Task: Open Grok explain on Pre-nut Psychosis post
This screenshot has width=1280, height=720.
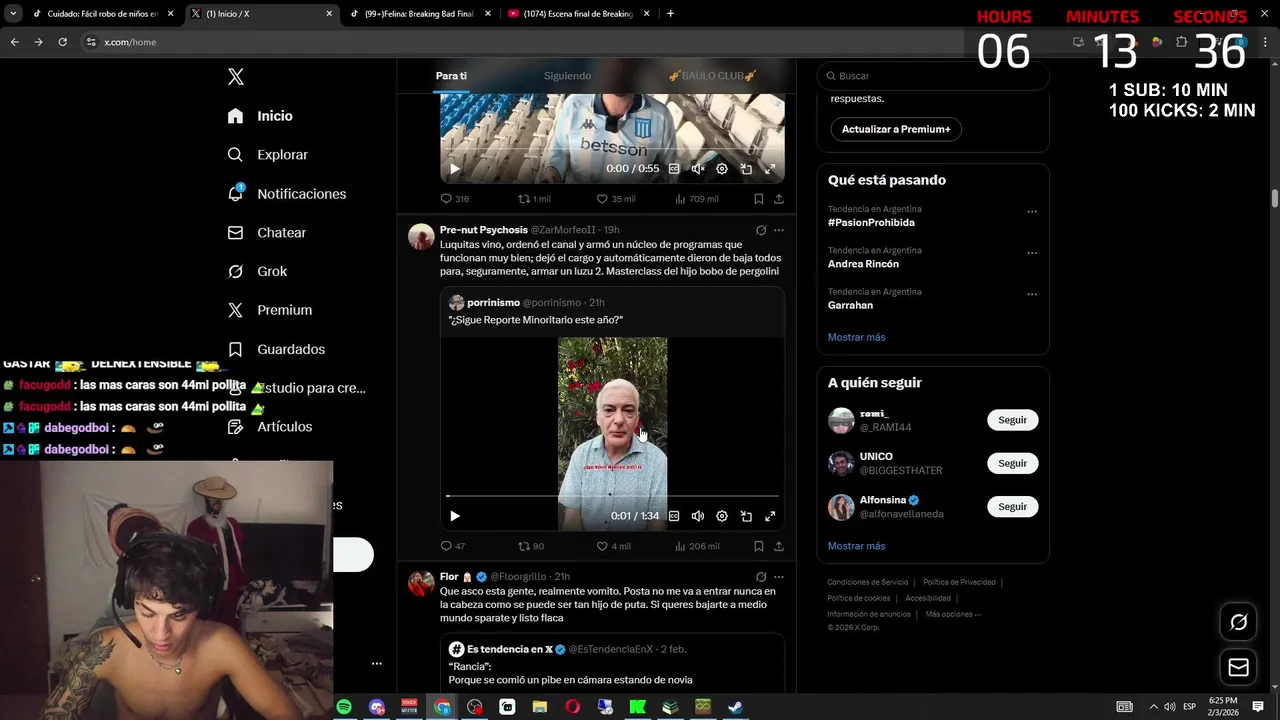Action: [x=761, y=230]
